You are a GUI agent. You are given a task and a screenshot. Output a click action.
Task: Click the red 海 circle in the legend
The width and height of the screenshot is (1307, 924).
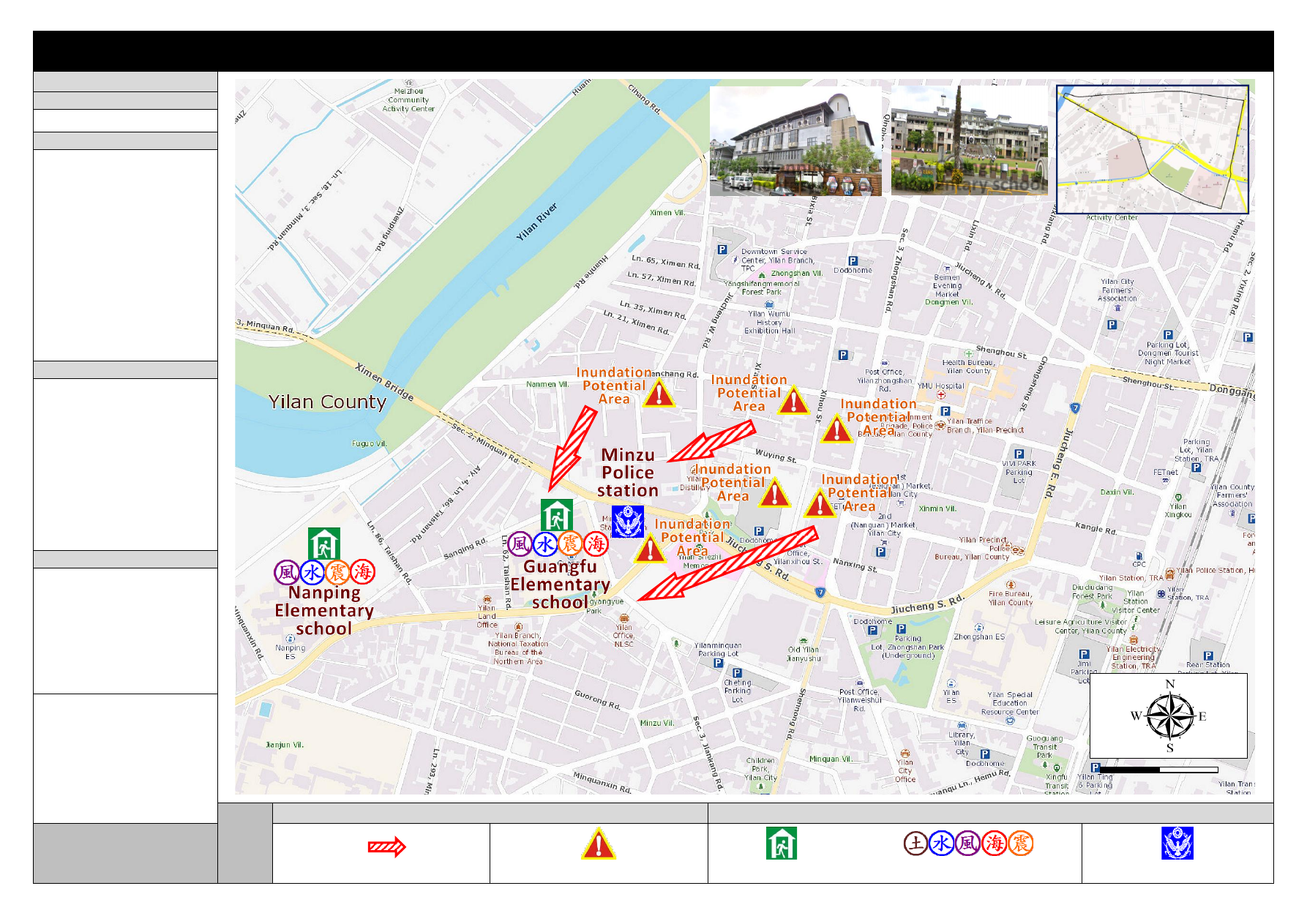(x=994, y=844)
